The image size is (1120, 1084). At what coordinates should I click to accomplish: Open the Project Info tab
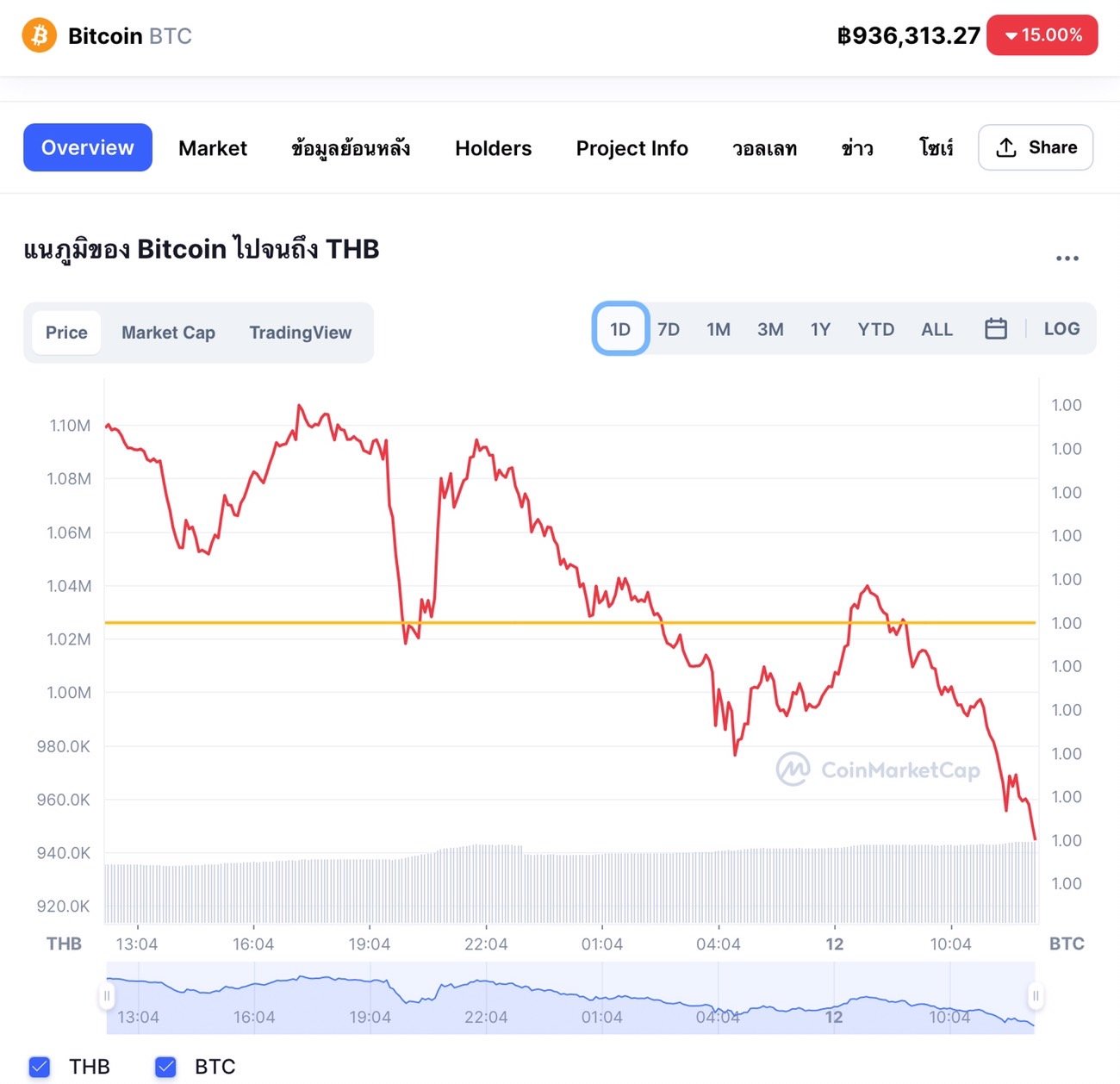tap(632, 148)
